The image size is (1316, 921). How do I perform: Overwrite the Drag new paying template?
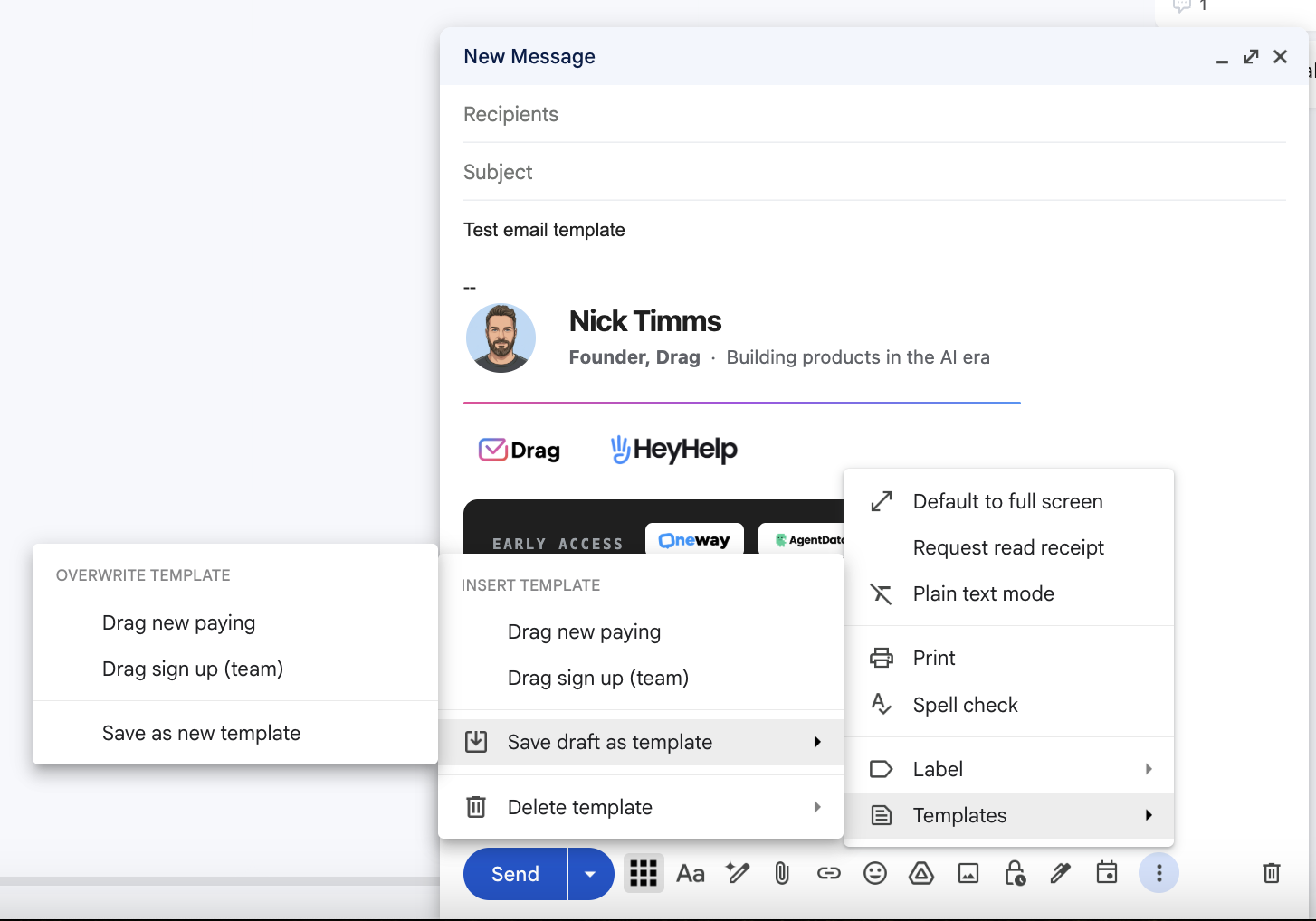(235, 622)
